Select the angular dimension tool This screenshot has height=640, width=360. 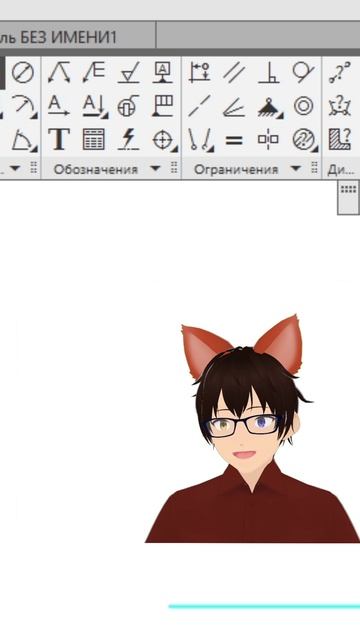pos(24,140)
